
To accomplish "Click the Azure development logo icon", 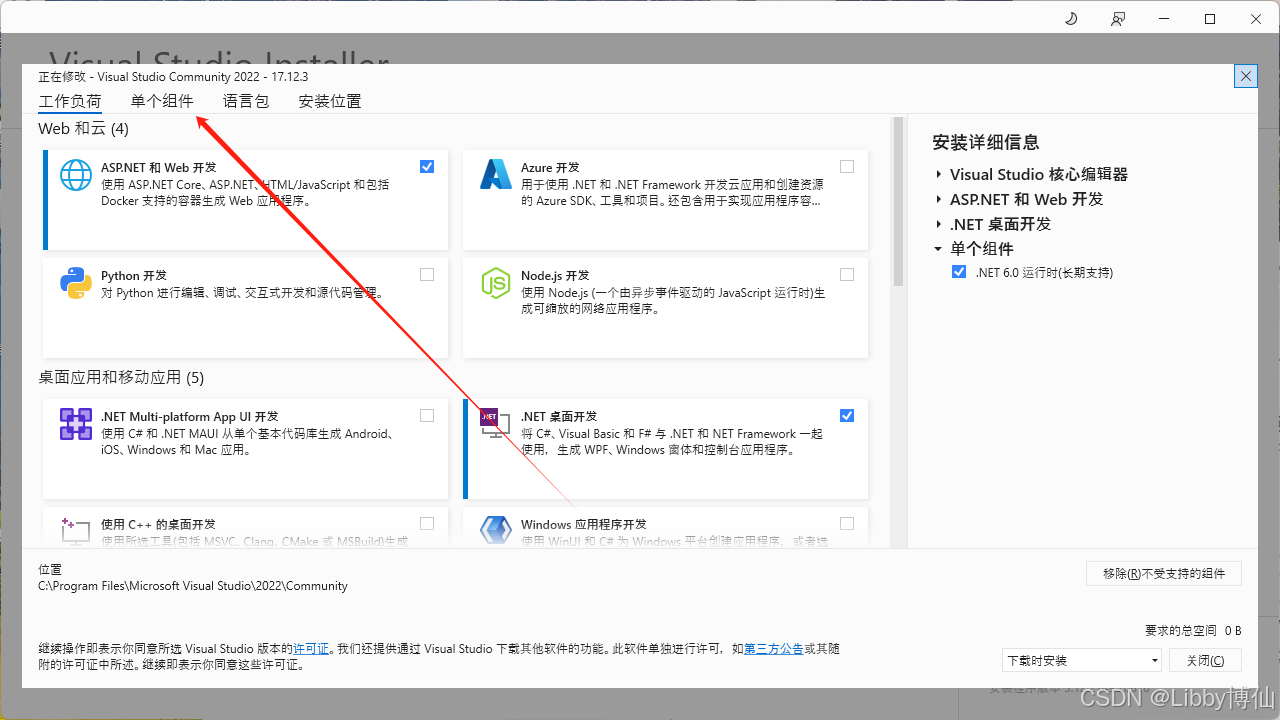I will click(496, 175).
